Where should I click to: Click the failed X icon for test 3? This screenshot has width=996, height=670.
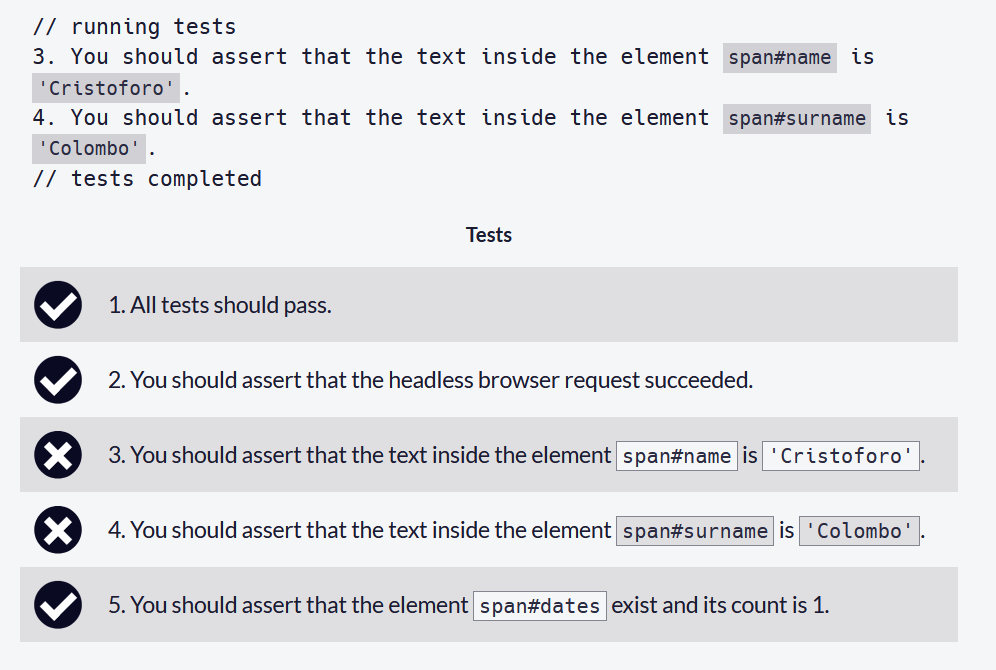[x=58, y=455]
